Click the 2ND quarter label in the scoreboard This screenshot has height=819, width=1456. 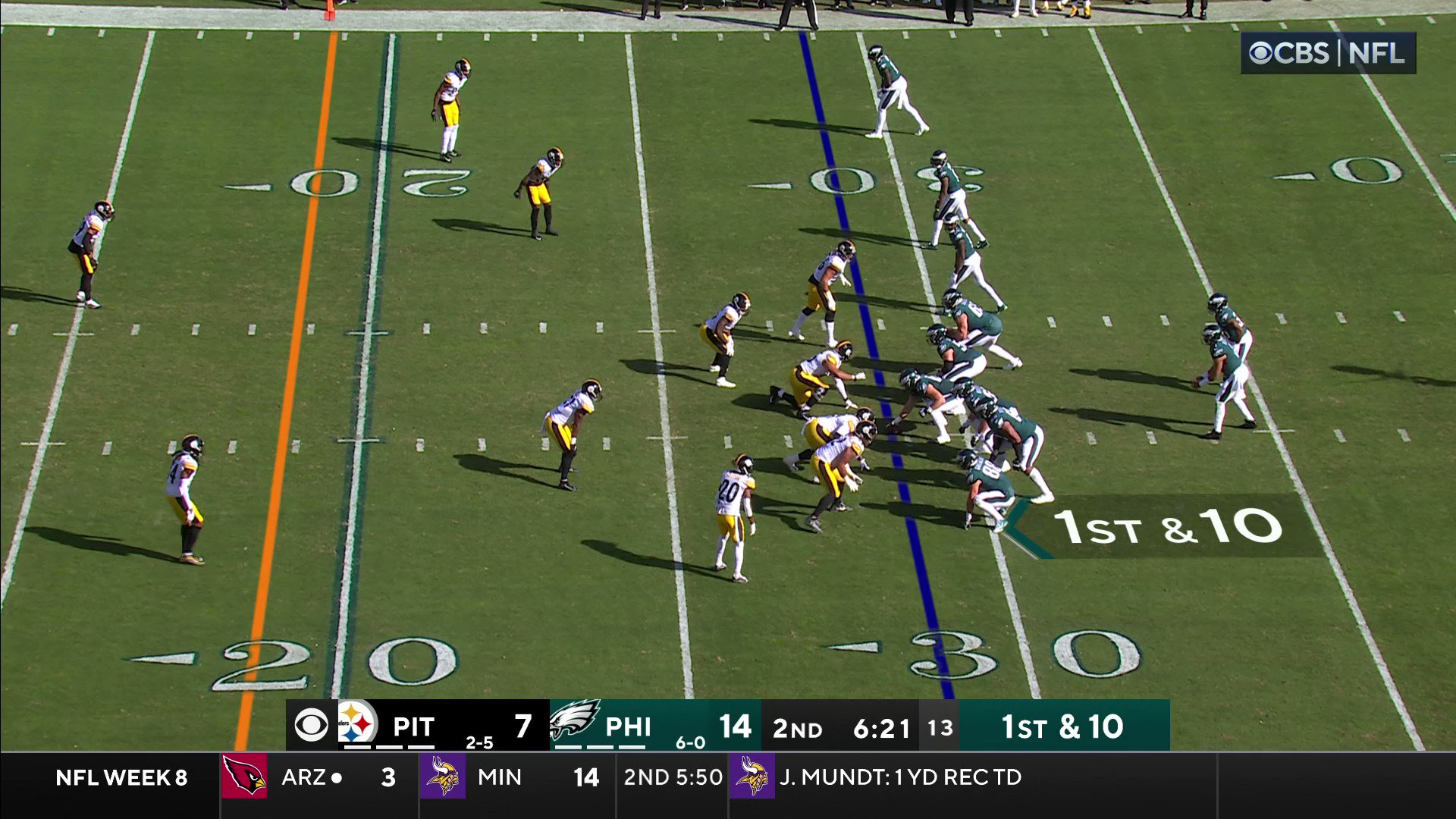(x=799, y=726)
